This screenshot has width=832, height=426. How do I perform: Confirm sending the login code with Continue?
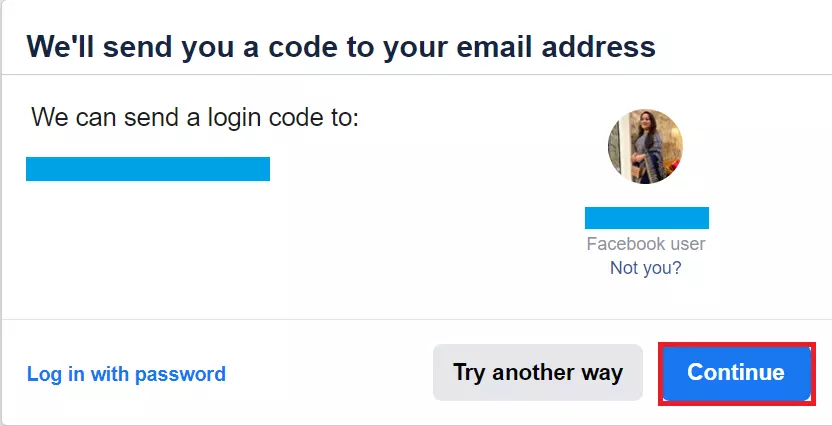pyautogui.click(x=735, y=373)
